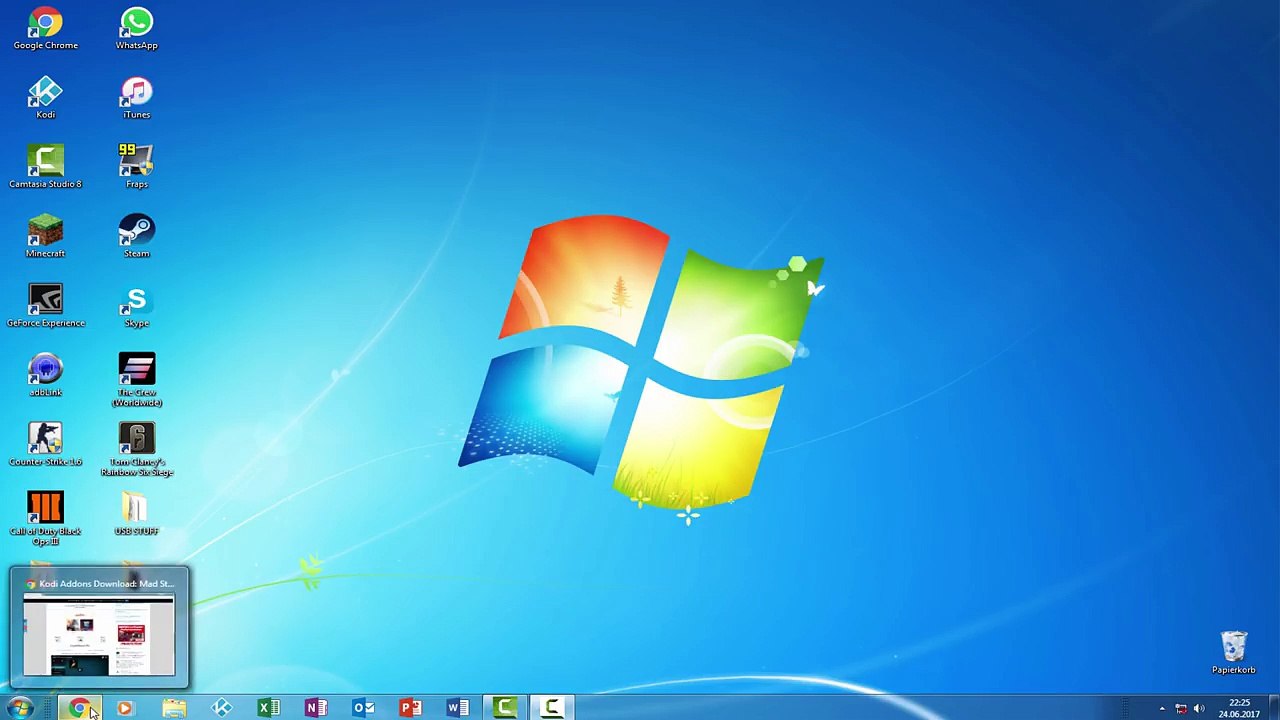Viewport: 1280px width, 720px height.
Task: Open Outlook from the taskbar
Action: tap(363, 708)
